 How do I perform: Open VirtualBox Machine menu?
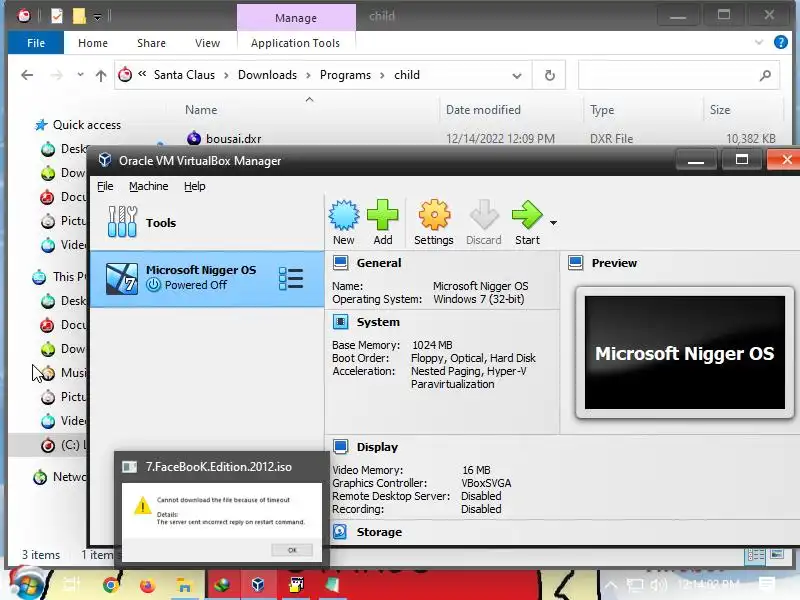(x=148, y=186)
